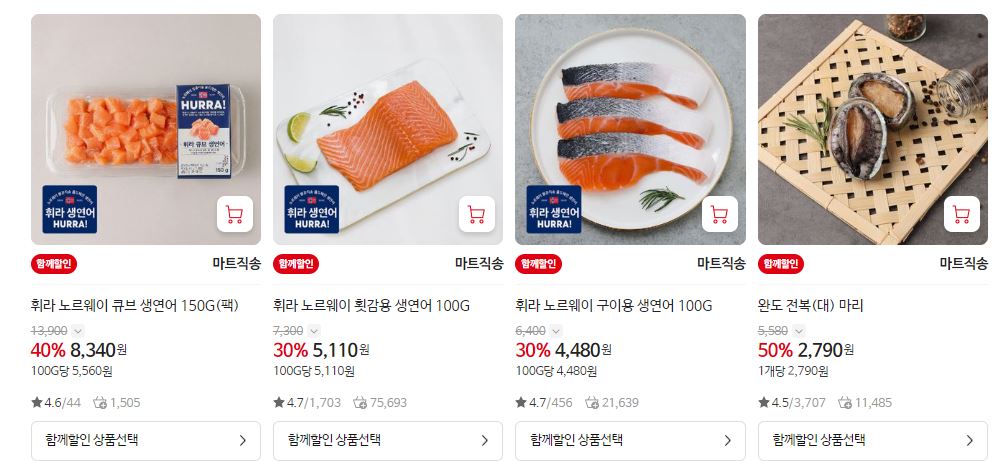Viewport: 1004px width, 461px height.
Task: Click star rating 4.5/3,707 on abalone
Action: point(791,403)
